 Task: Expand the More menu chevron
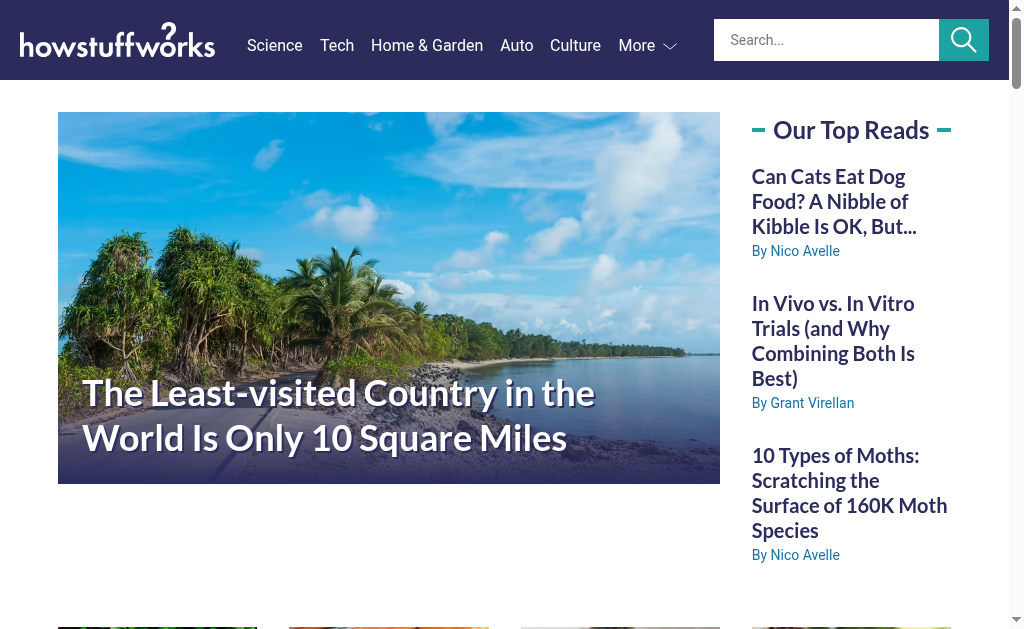point(670,46)
